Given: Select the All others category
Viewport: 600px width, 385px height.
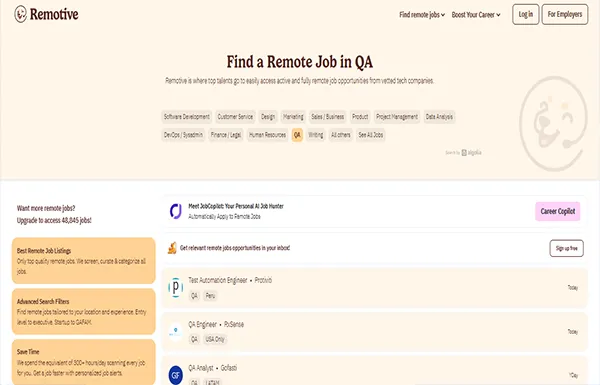Looking at the screenshot, I should [x=341, y=135].
